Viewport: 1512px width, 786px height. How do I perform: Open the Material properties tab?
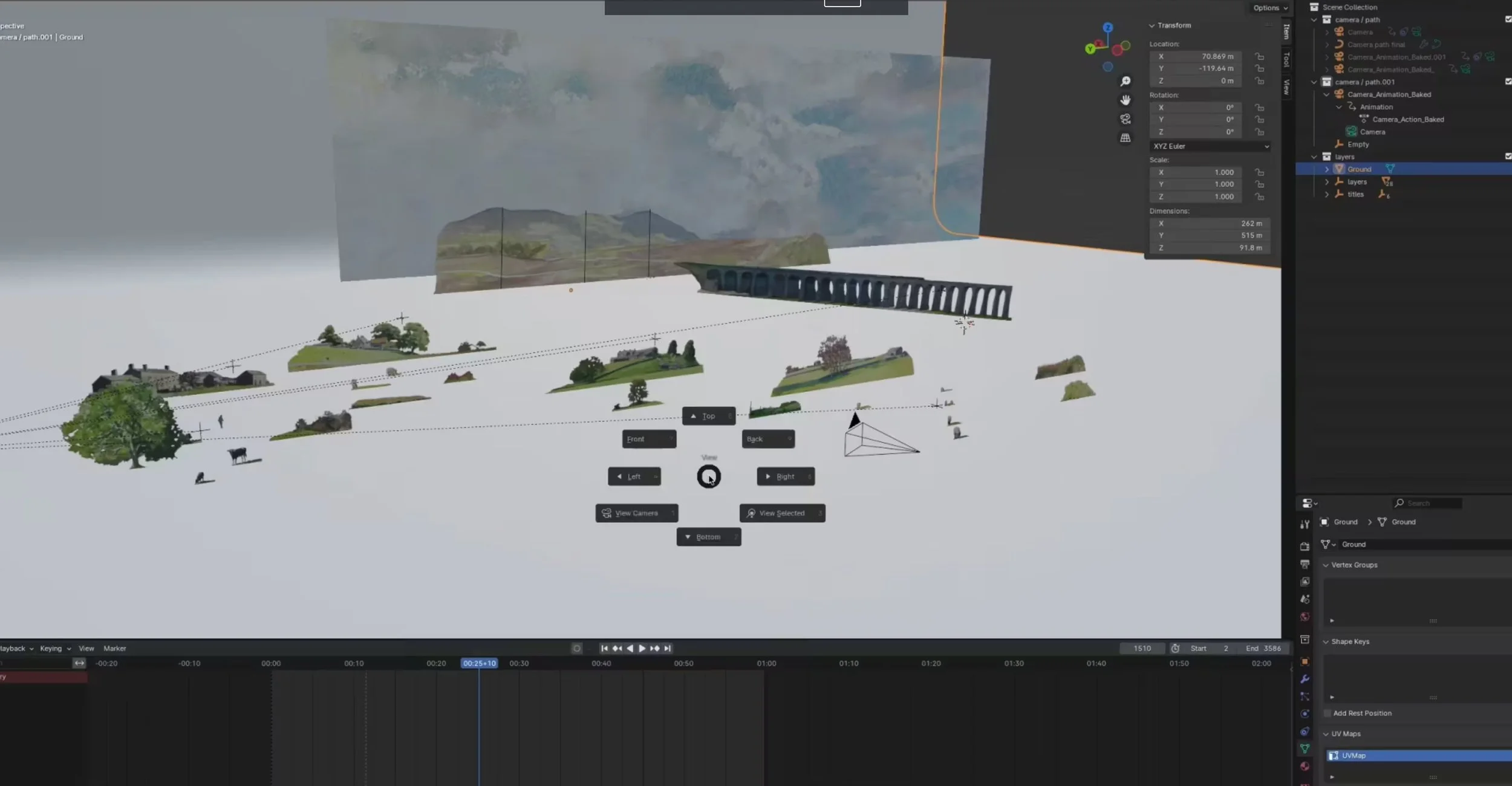click(x=1305, y=766)
